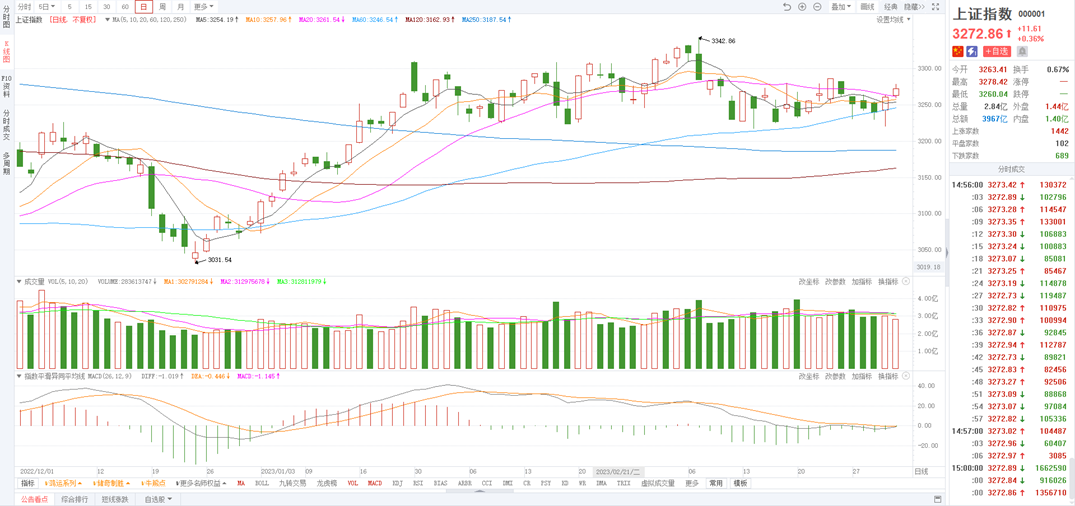This screenshot has width=1075, height=506.
Task: Toggle the BOLL indicator
Action: pyautogui.click(x=262, y=483)
